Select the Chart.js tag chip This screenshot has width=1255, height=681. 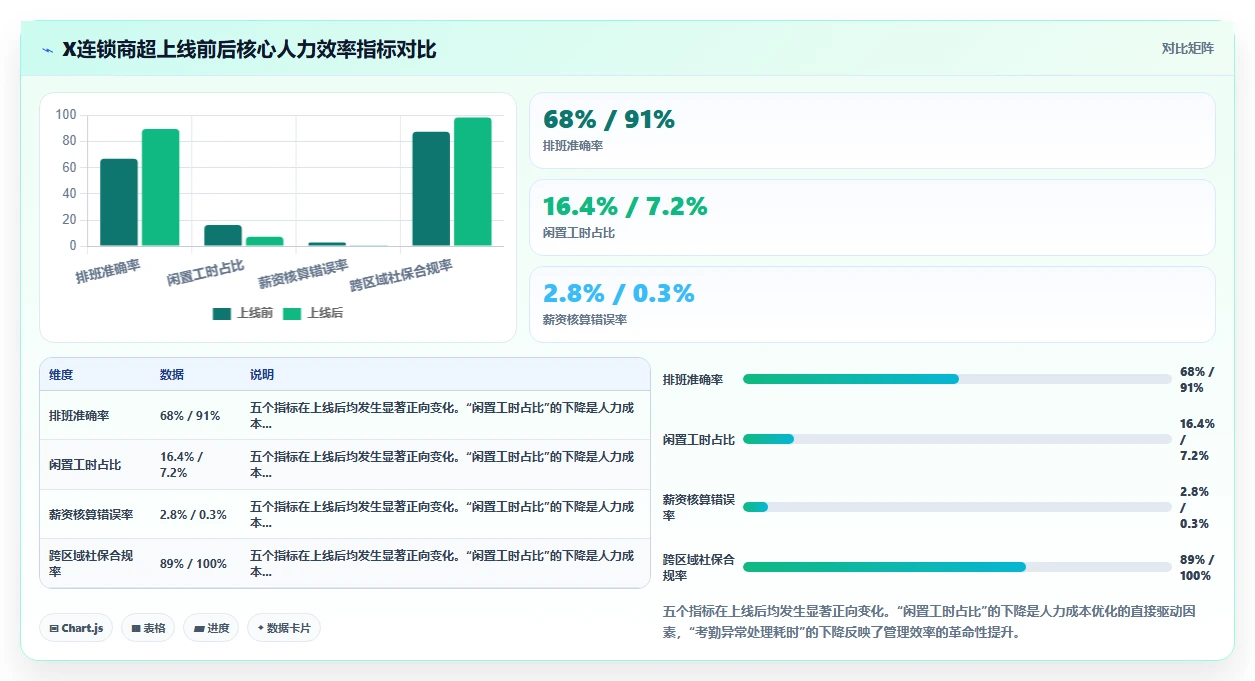click(76, 628)
